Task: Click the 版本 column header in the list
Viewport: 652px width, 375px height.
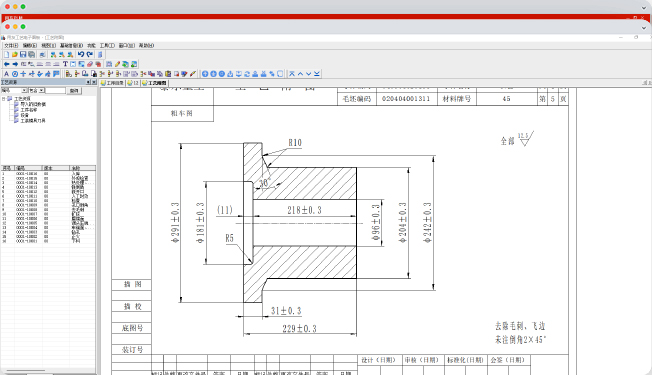Action: (55, 168)
